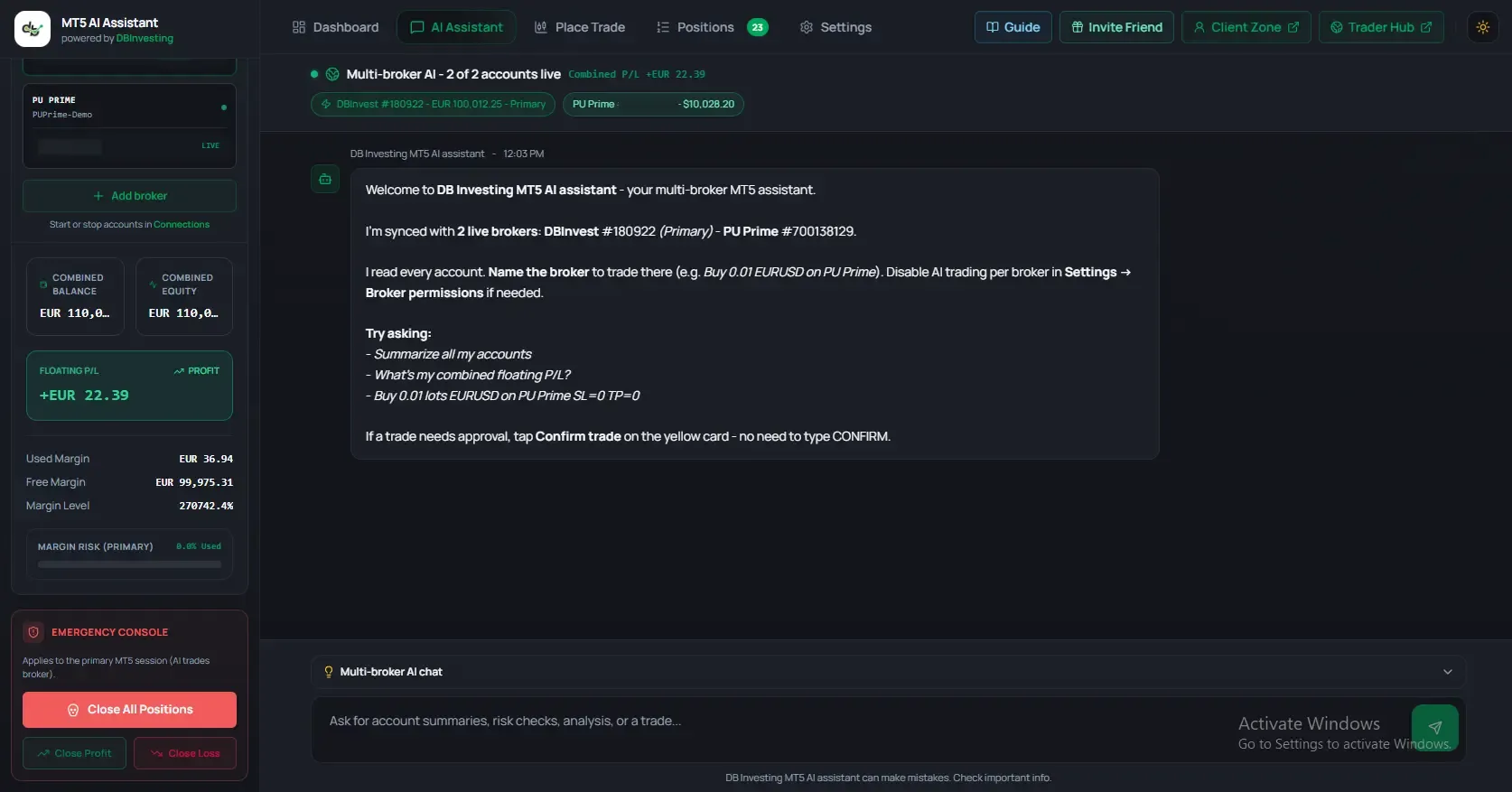Image resolution: width=1512 pixels, height=792 pixels.
Task: Click the Margin Risk progress bar
Action: [x=129, y=564]
